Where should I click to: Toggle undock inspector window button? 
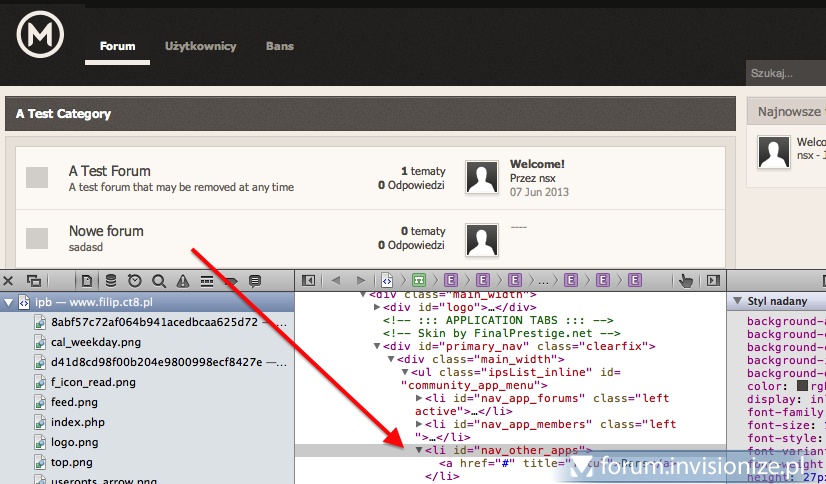34,281
